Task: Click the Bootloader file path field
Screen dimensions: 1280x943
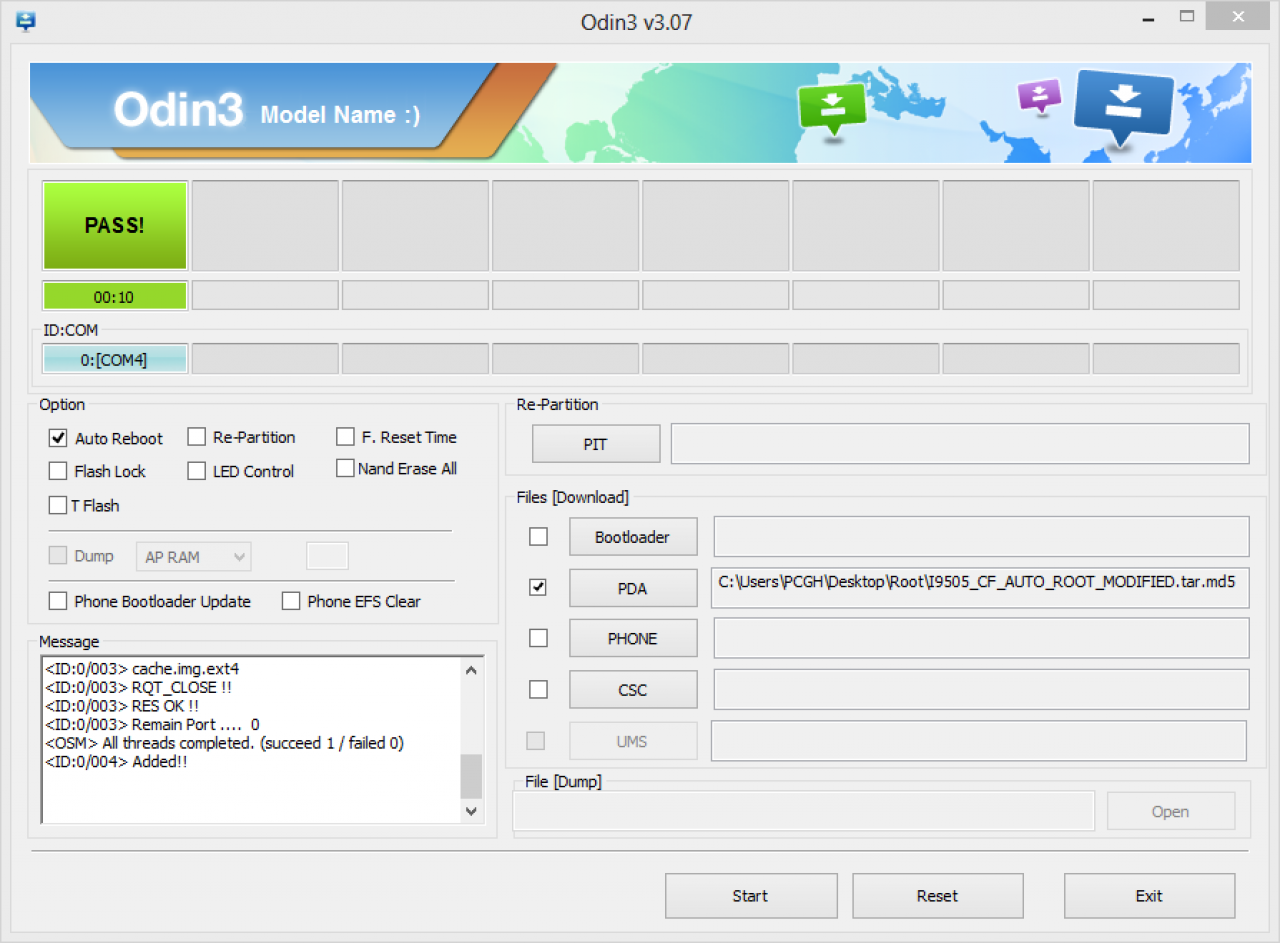Action: pyautogui.click(x=981, y=537)
